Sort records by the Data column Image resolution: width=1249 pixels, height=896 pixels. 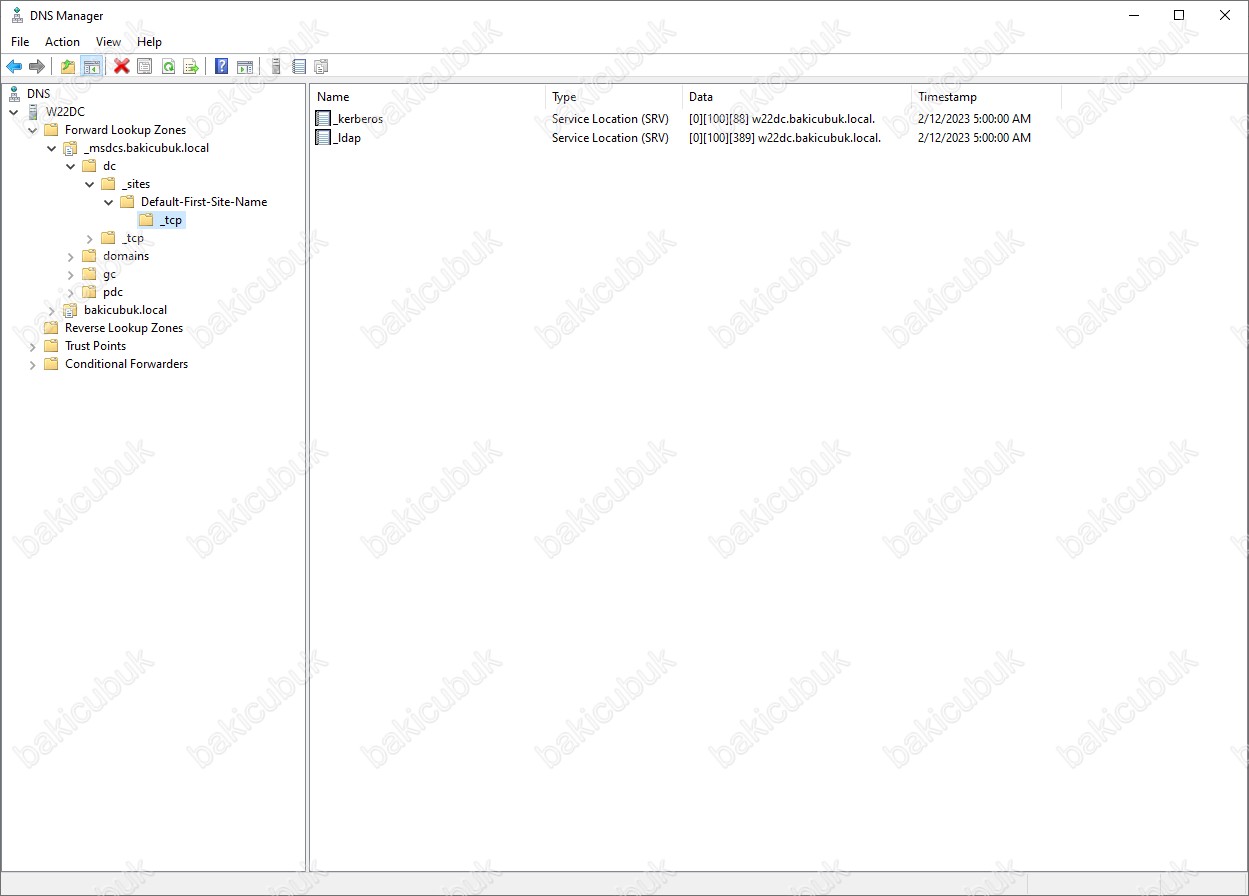pyautogui.click(x=797, y=97)
